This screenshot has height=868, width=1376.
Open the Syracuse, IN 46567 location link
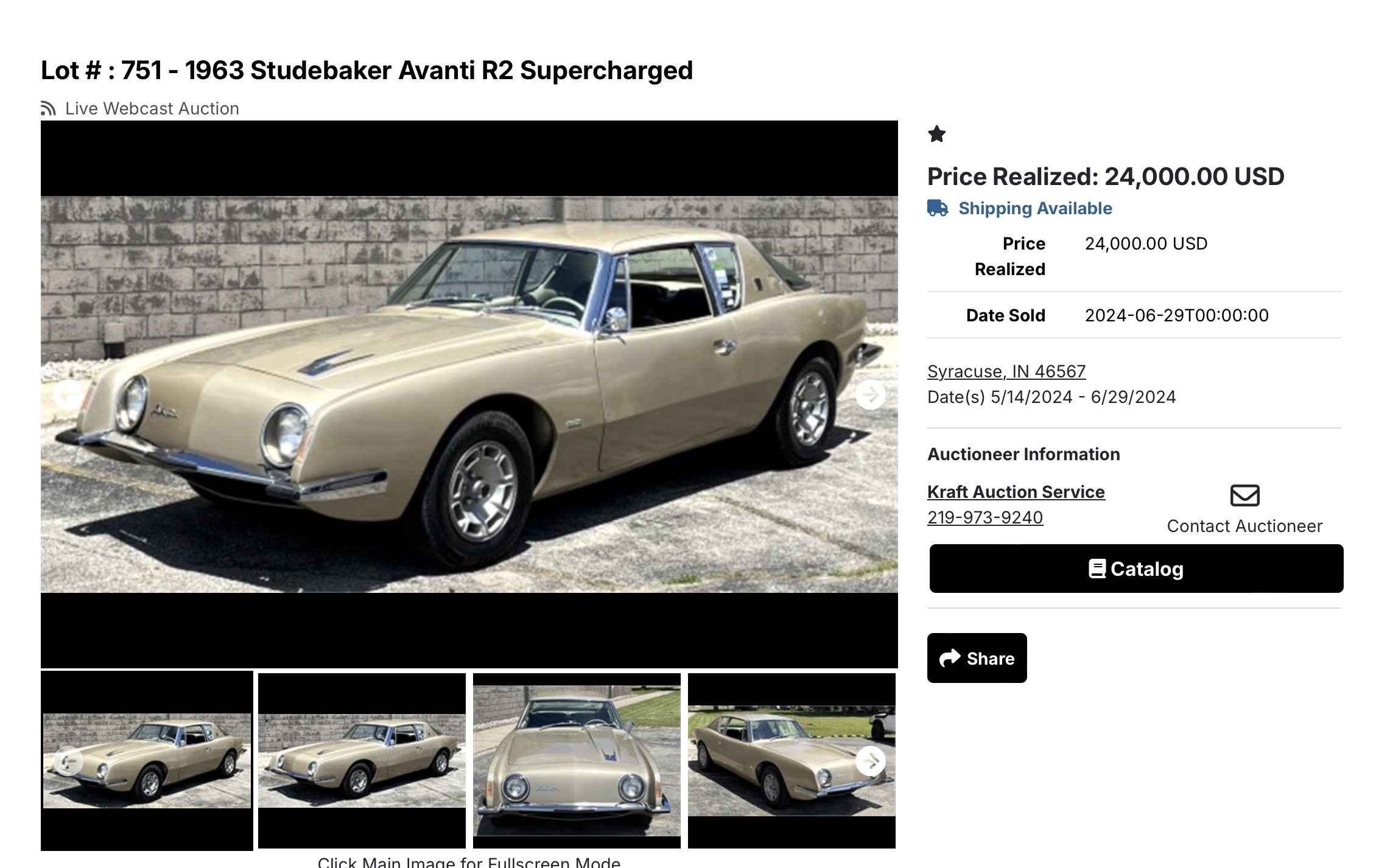coord(1006,371)
